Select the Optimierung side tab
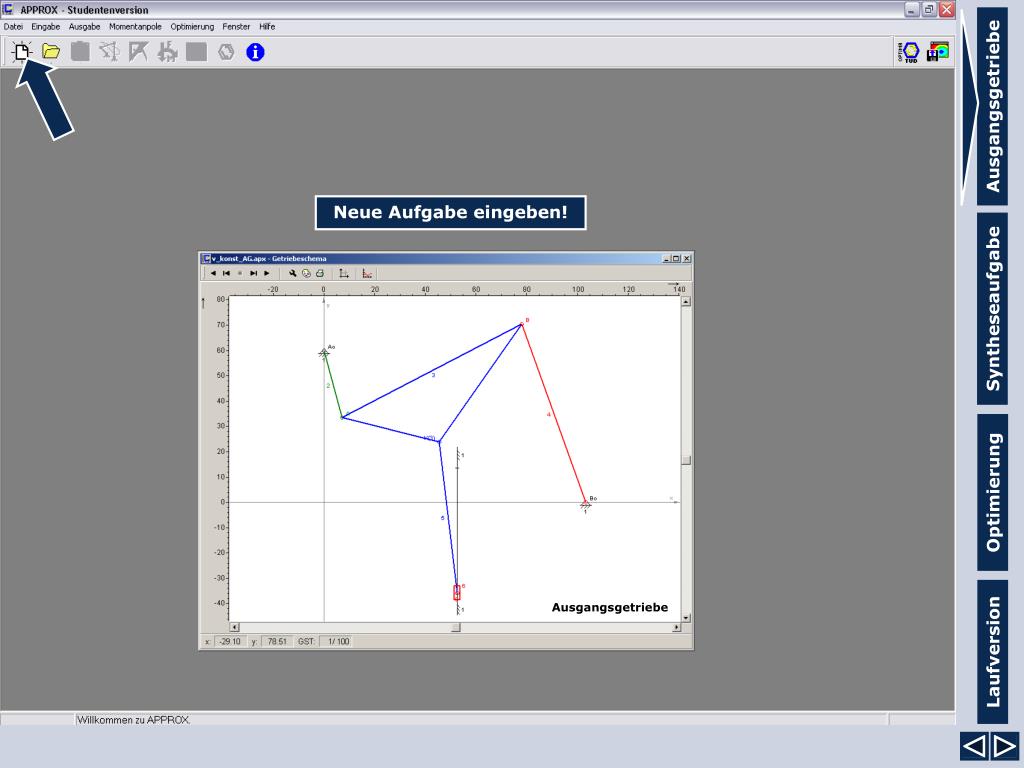Screen dimensions: 1024x768 (x=993, y=492)
